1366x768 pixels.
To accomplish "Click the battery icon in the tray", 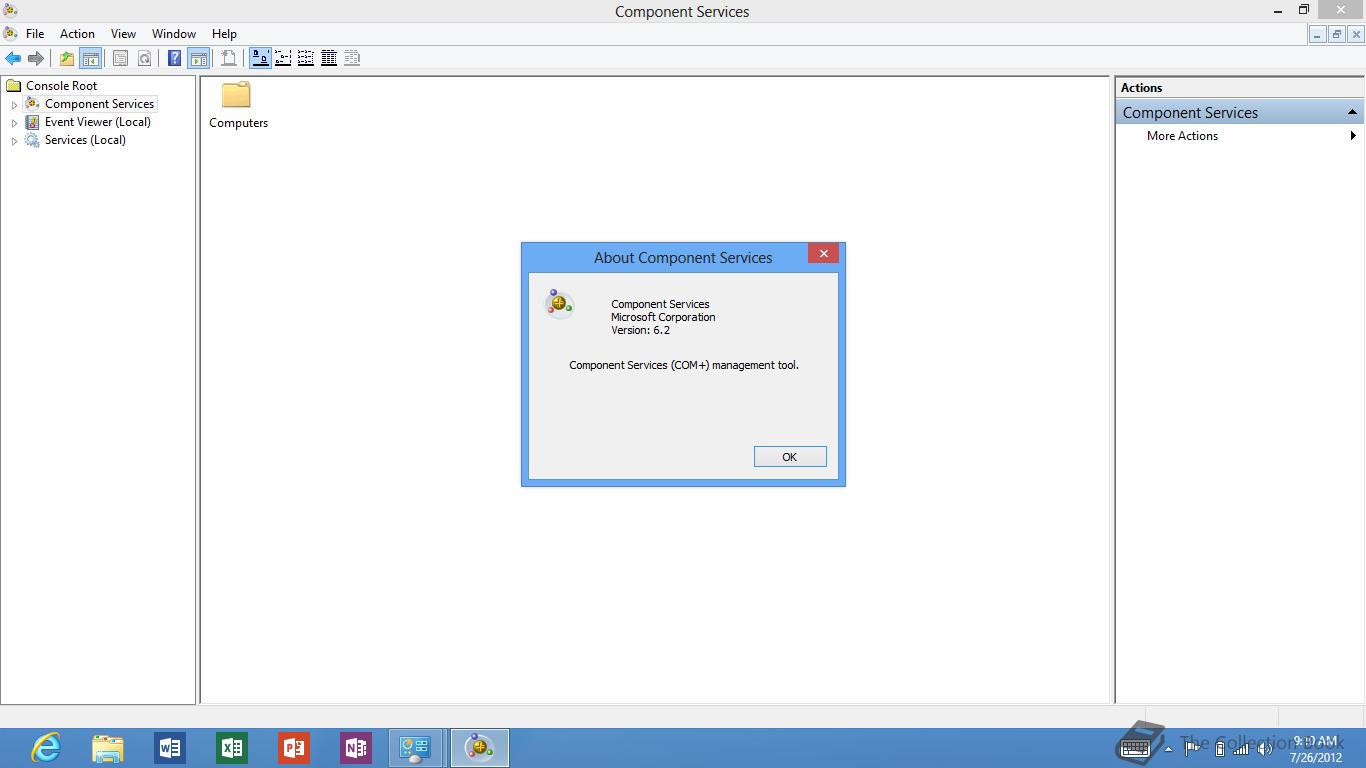I will (1219, 748).
